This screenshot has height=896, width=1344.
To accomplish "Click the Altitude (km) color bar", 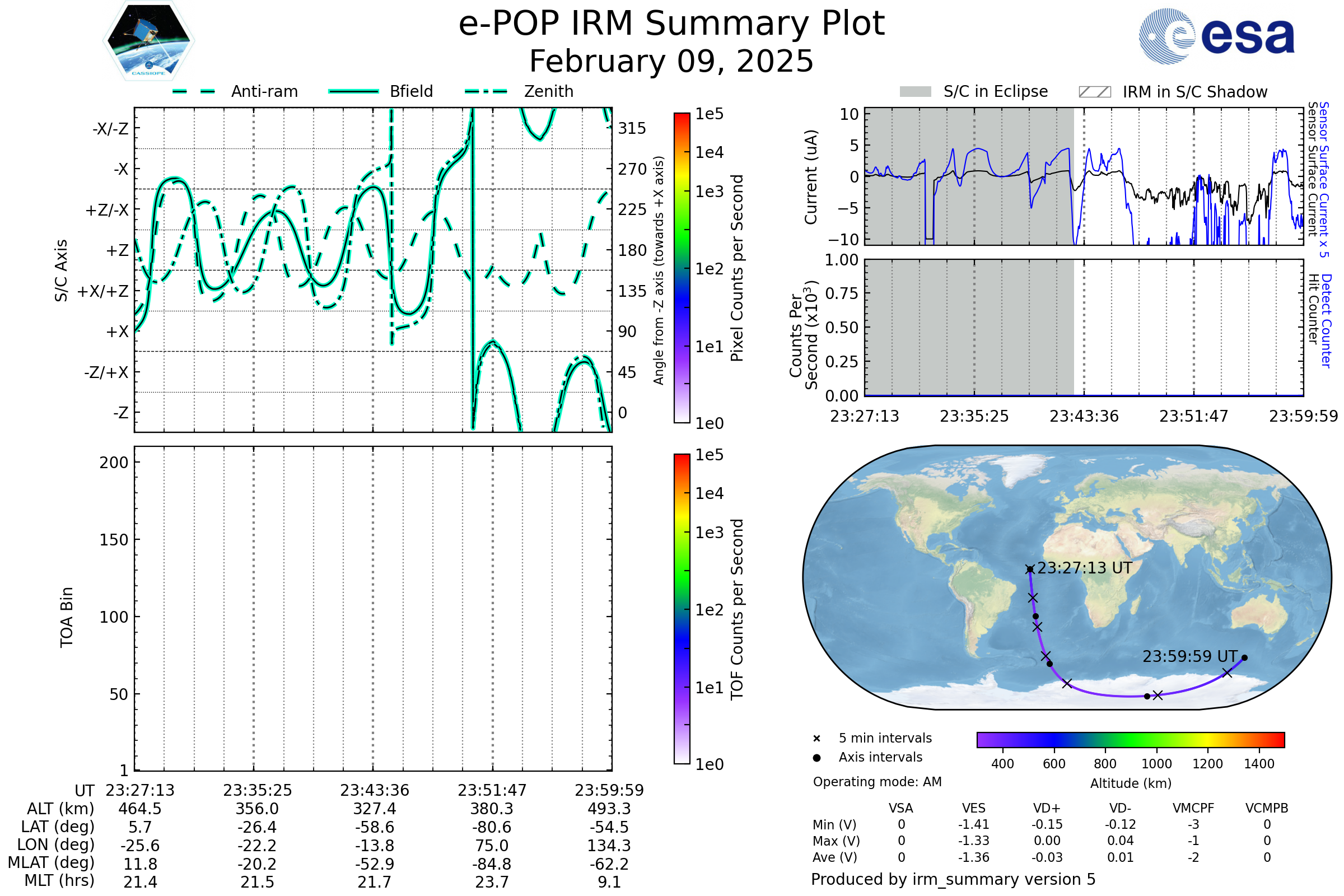I will (1130, 739).
